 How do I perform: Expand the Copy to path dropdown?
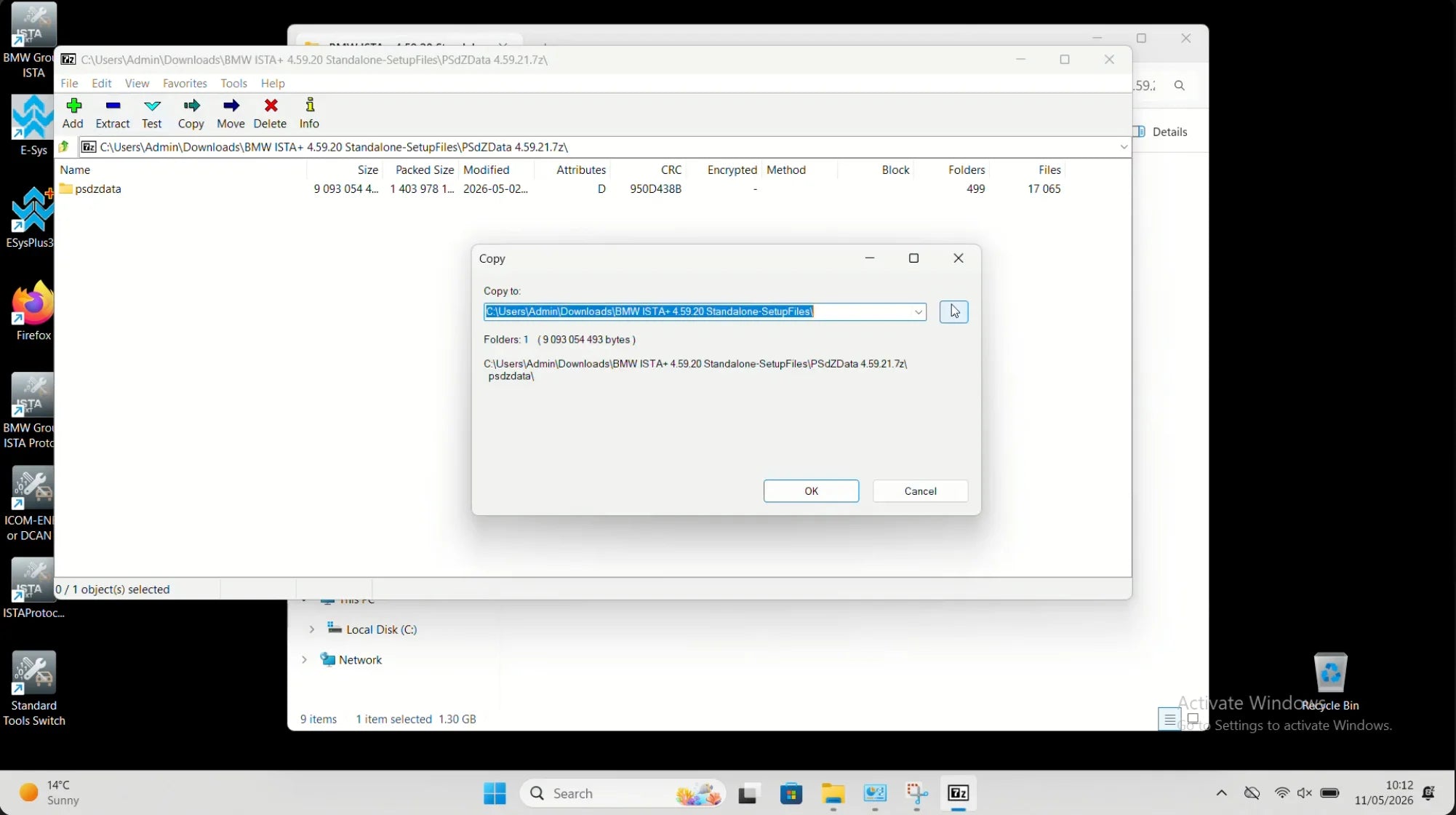coord(919,311)
